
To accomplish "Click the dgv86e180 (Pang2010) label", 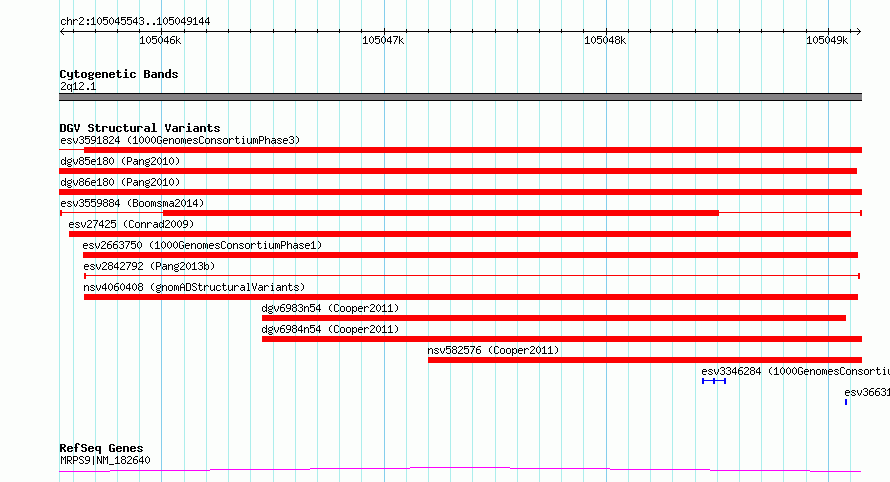I will click(x=120, y=182).
